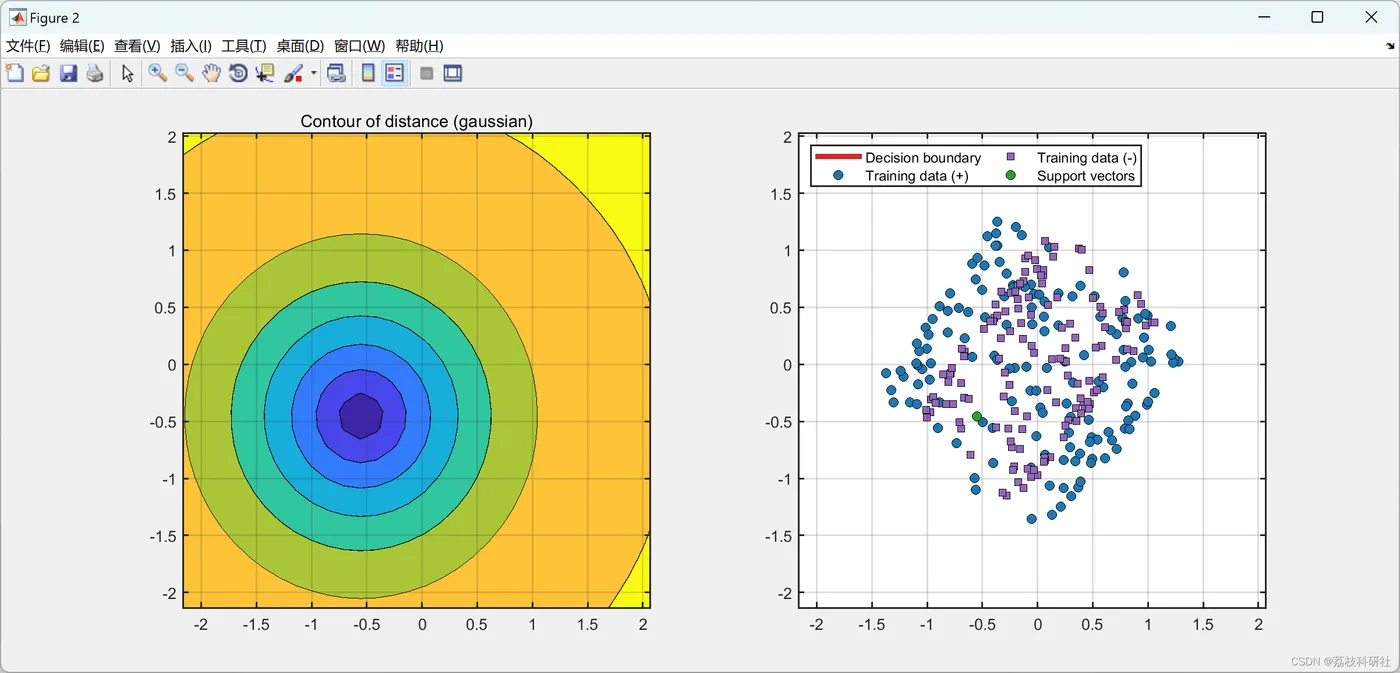Image resolution: width=1400 pixels, height=673 pixels.
Task: Toggle the Insert Legend button
Action: [394, 73]
